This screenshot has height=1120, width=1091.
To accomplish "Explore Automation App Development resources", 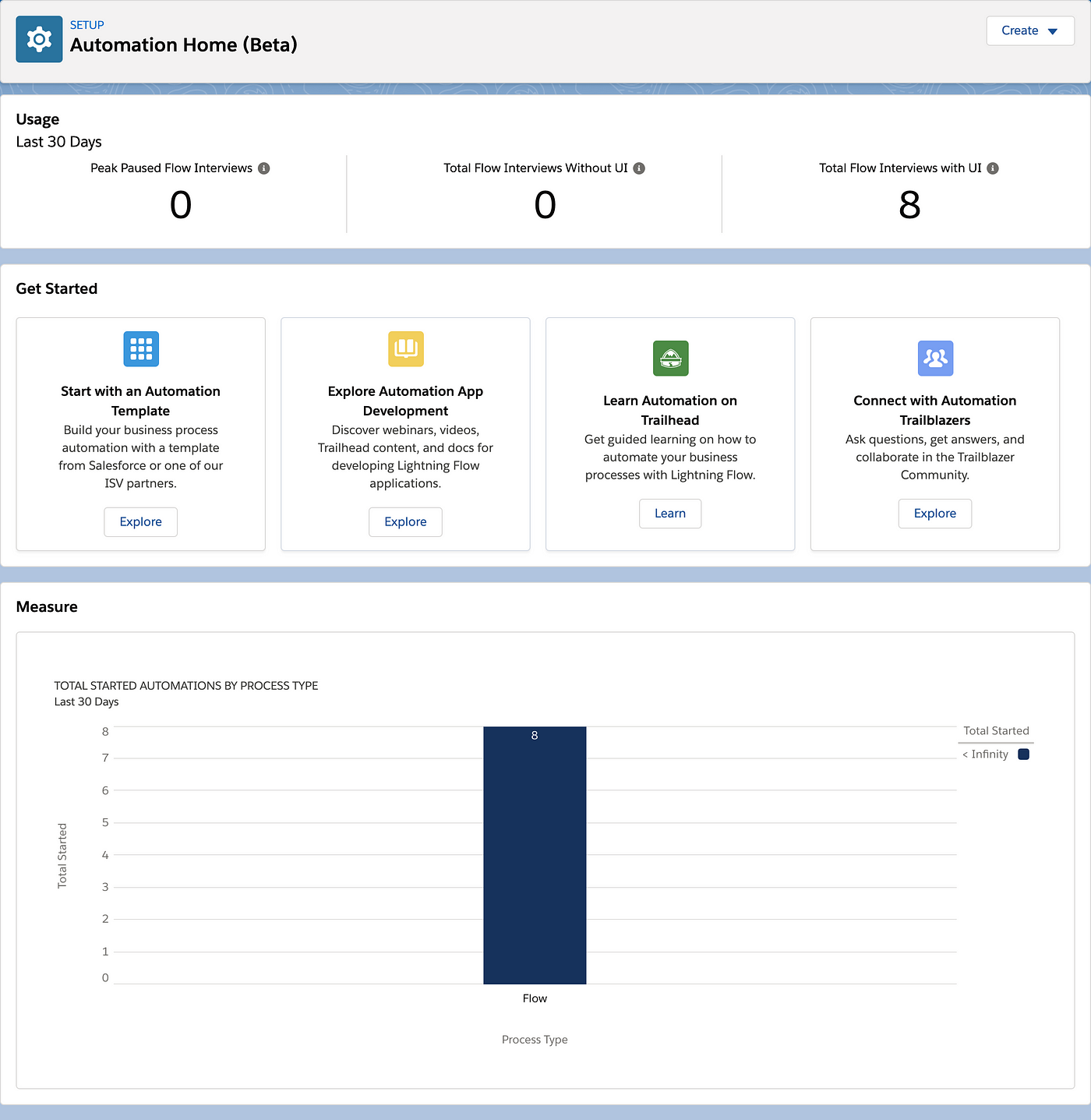I will (405, 522).
